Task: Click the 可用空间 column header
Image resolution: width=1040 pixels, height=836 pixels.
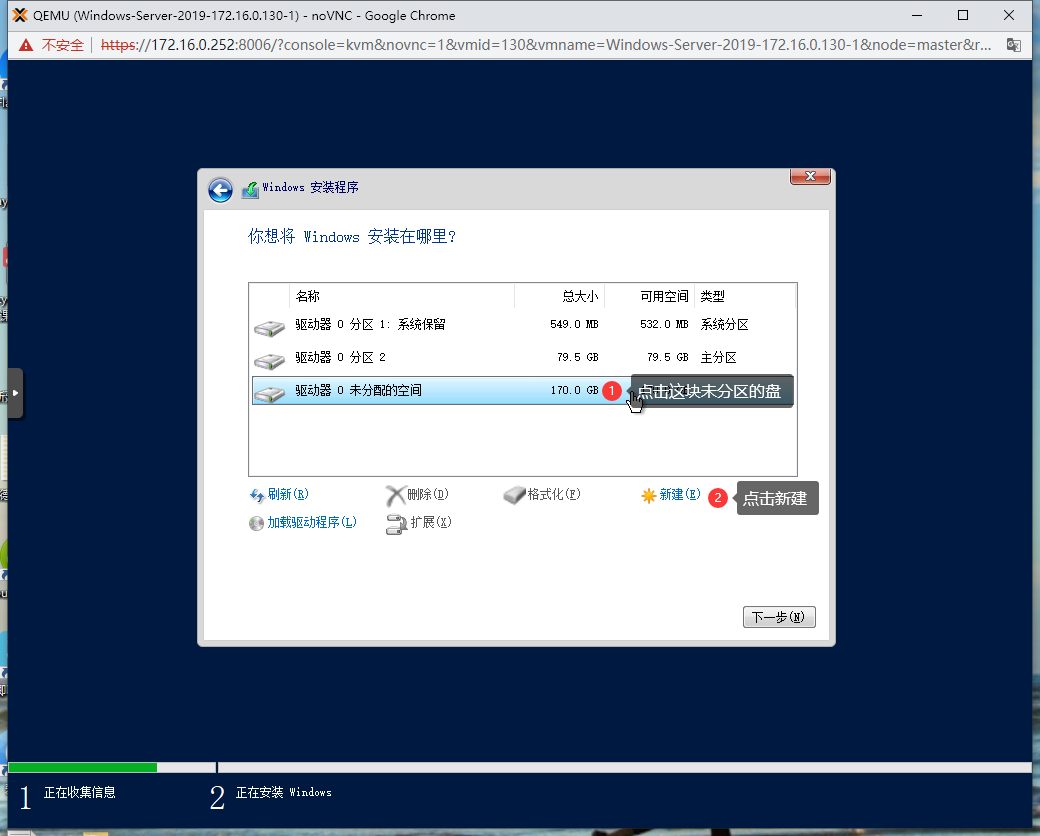Action: click(x=649, y=296)
